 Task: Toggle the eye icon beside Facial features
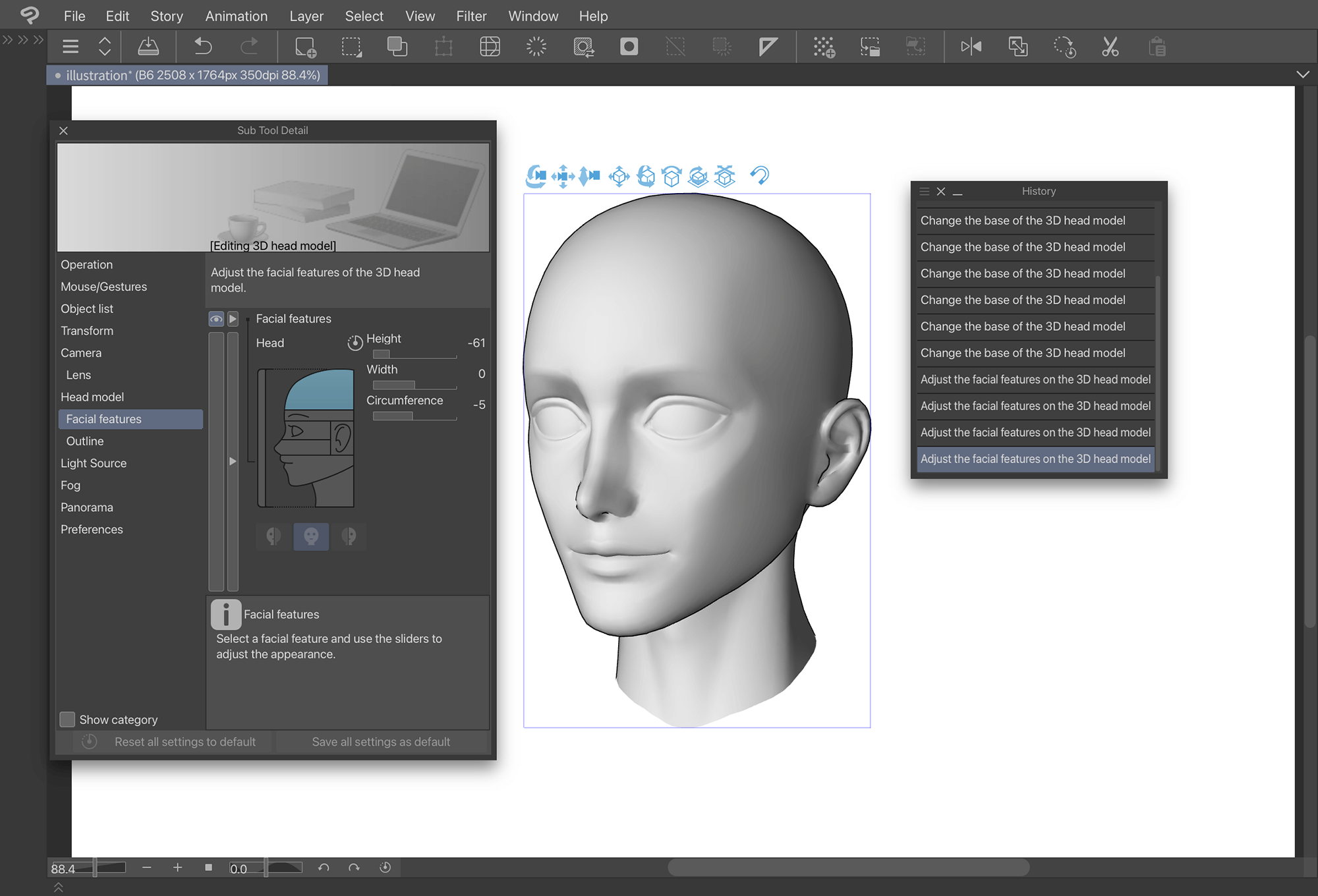click(x=216, y=319)
